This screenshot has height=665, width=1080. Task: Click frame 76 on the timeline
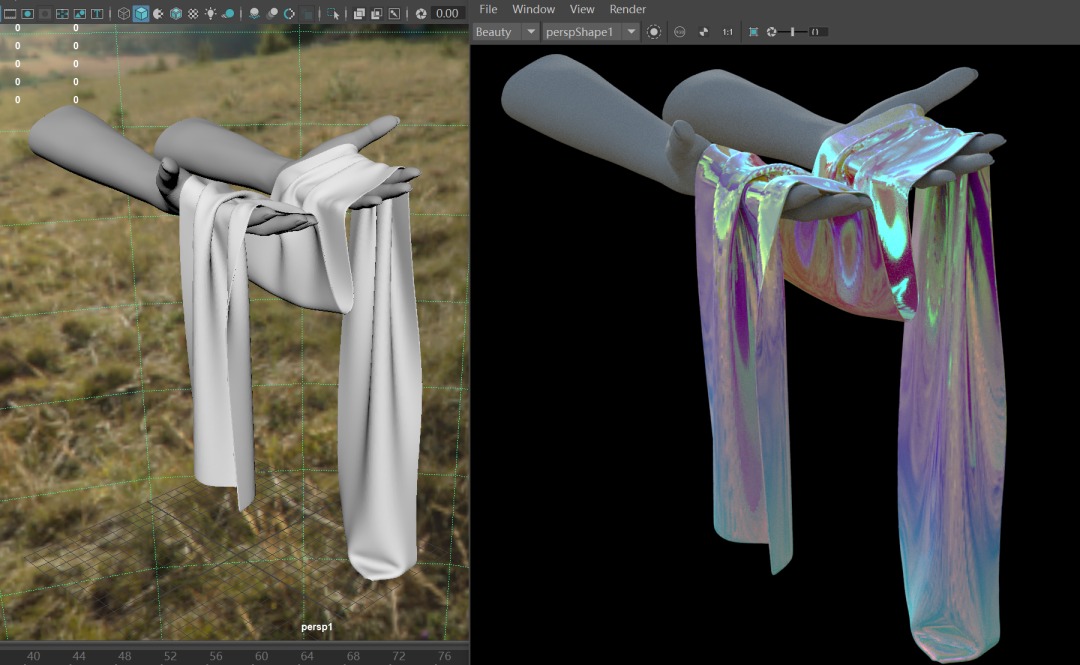(445, 656)
